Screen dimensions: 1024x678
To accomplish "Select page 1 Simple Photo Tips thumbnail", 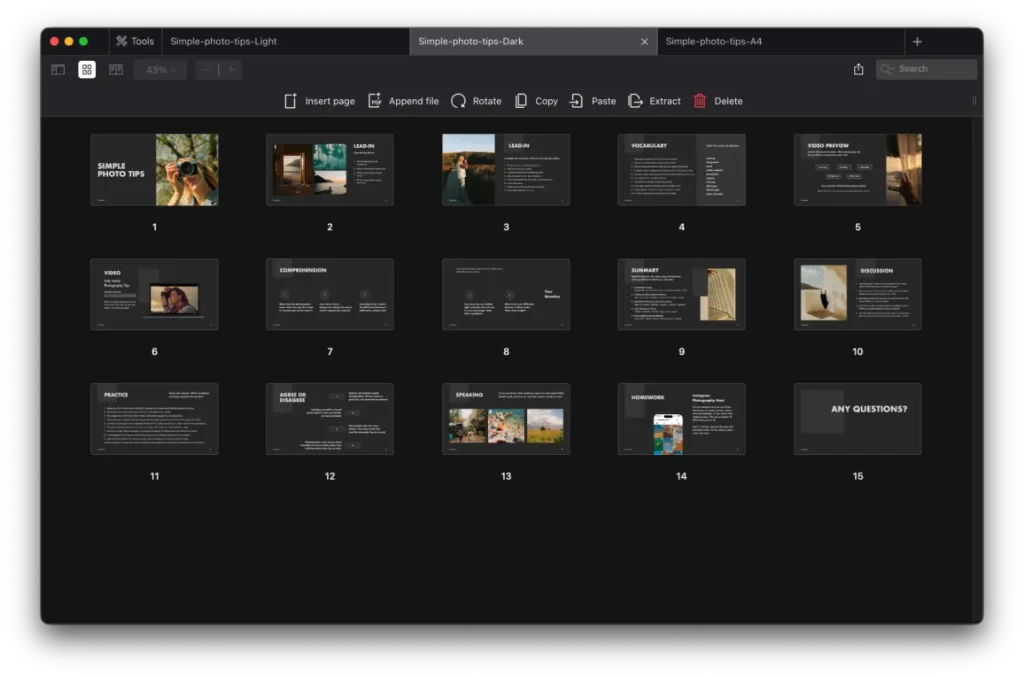I will (154, 170).
